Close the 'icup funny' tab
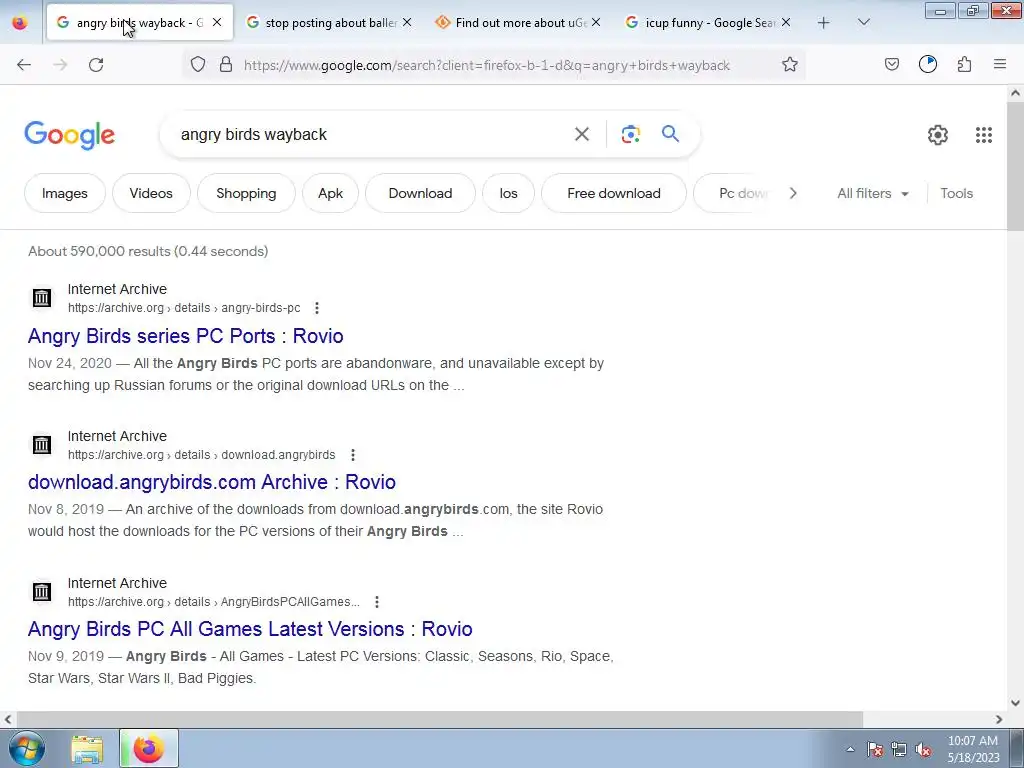 [786, 22]
